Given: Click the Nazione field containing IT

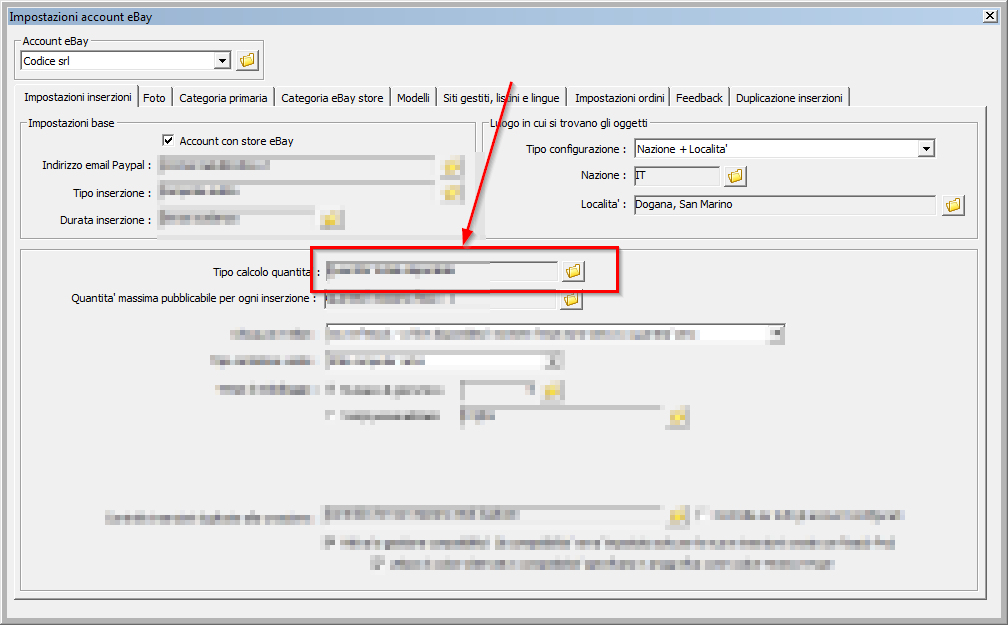Looking at the screenshot, I should [x=677, y=176].
